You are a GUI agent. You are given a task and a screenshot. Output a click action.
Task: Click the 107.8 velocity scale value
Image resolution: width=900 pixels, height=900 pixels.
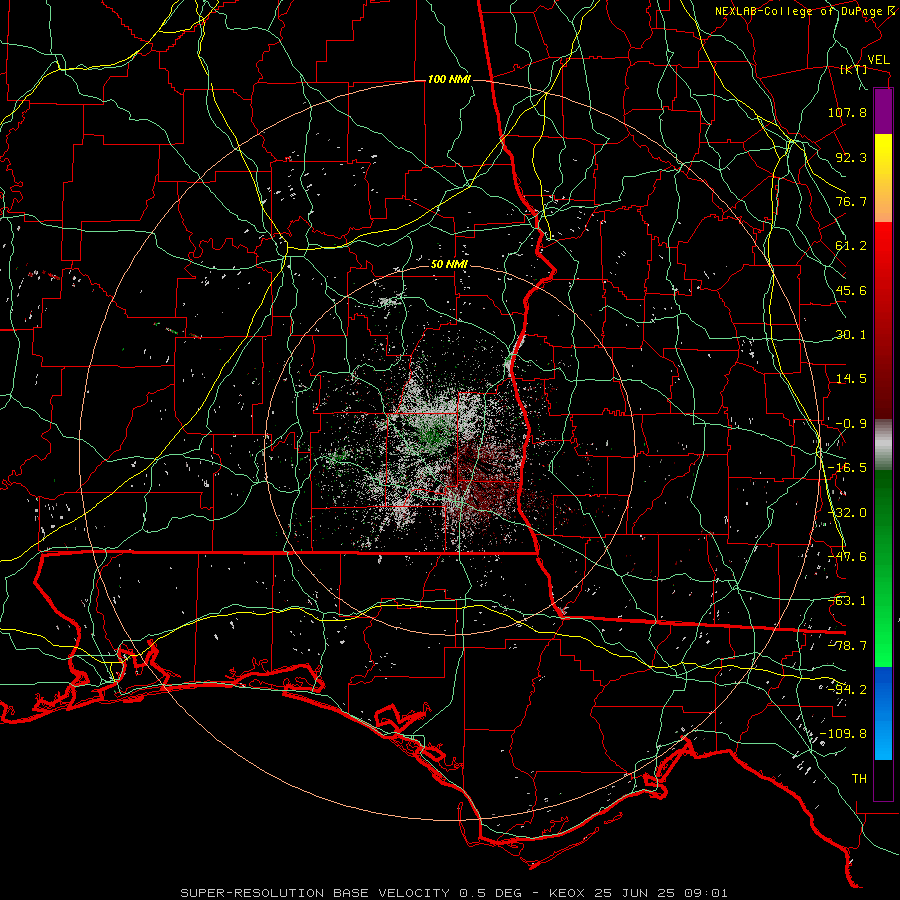[847, 112]
